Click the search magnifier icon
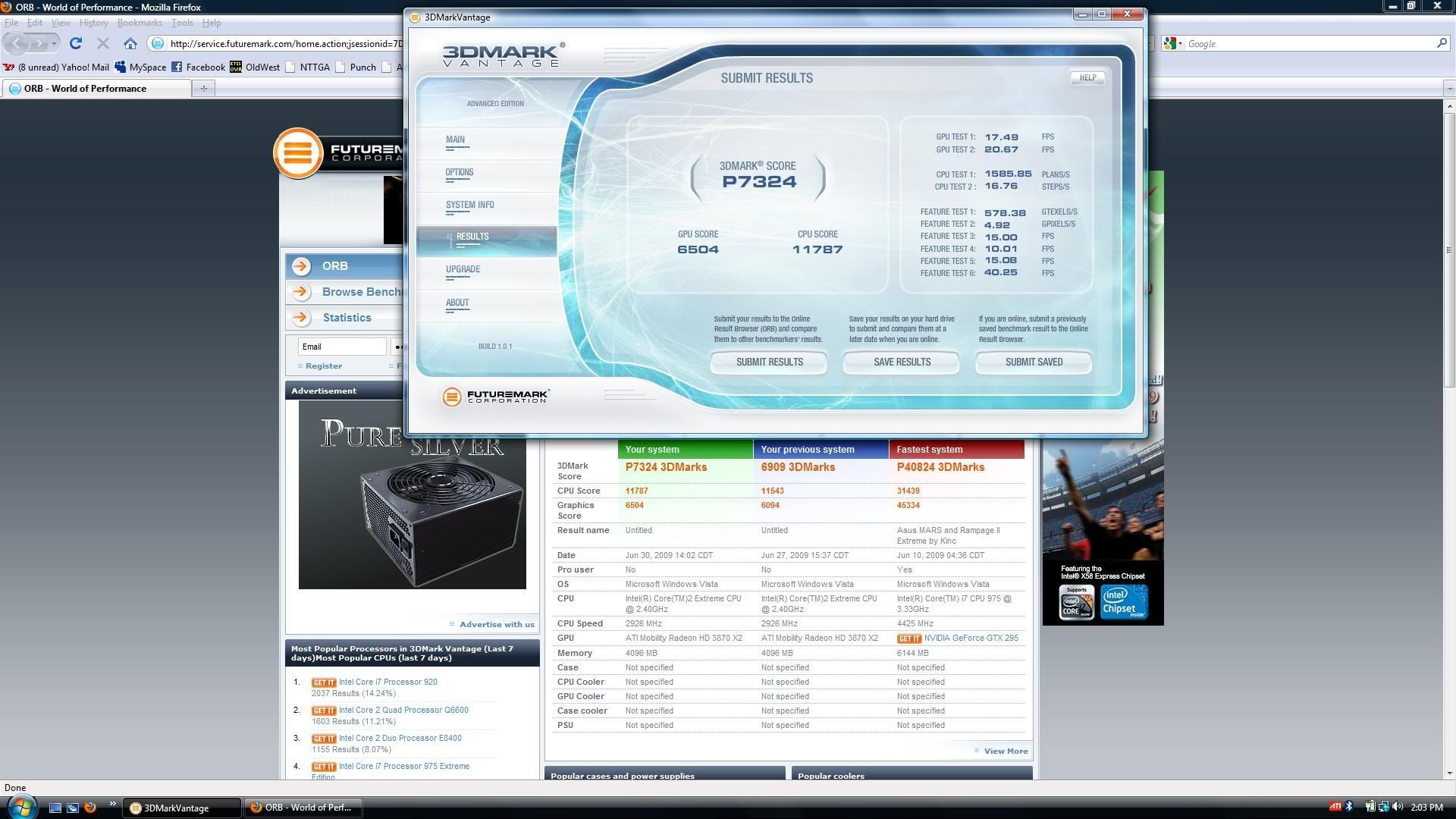The width and height of the screenshot is (1456, 819). click(x=1442, y=43)
